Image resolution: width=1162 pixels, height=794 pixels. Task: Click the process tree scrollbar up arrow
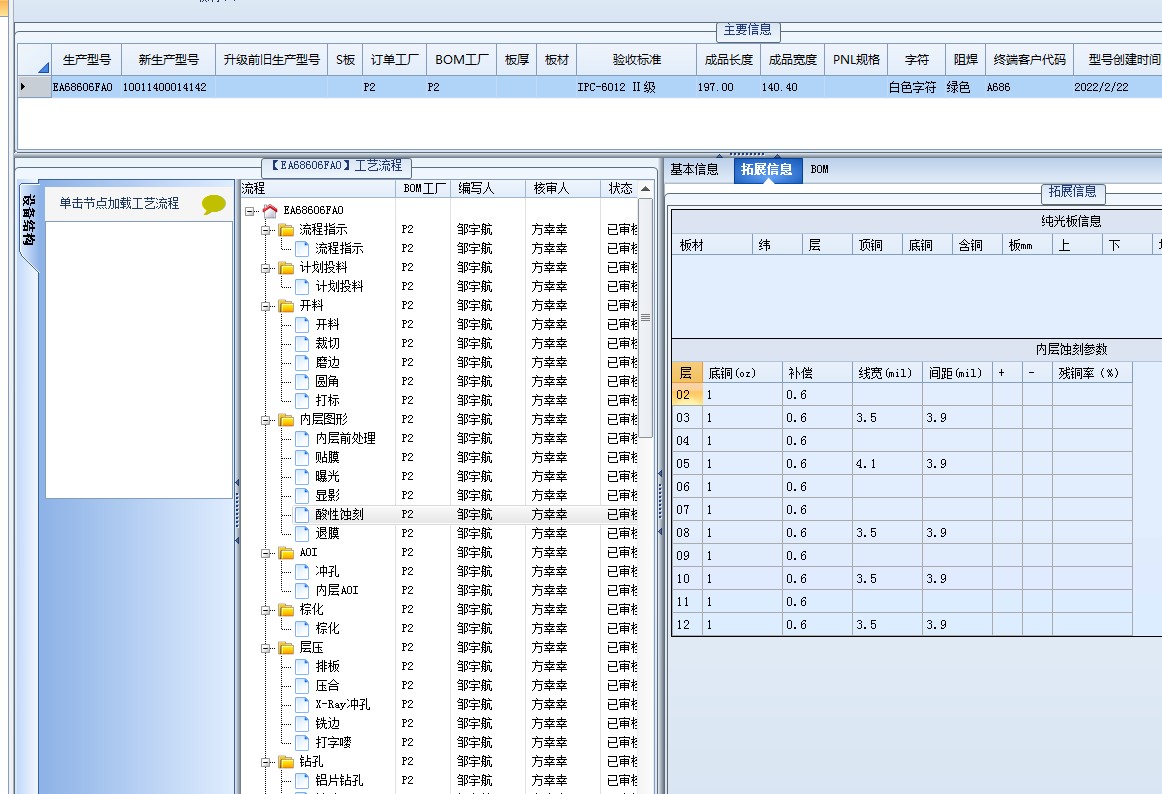point(645,189)
